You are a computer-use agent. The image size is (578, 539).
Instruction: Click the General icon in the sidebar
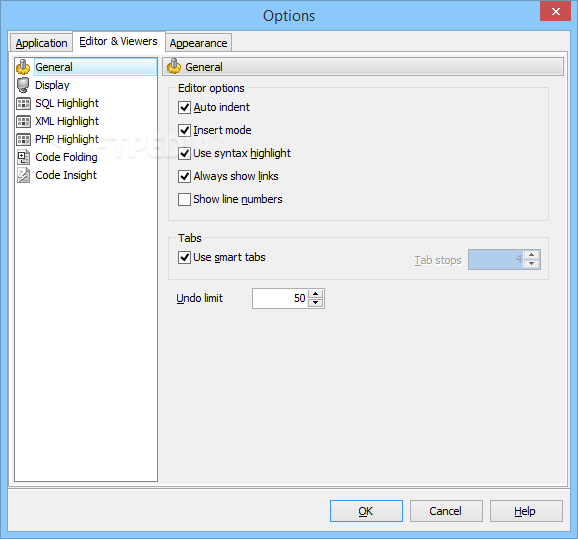23,67
